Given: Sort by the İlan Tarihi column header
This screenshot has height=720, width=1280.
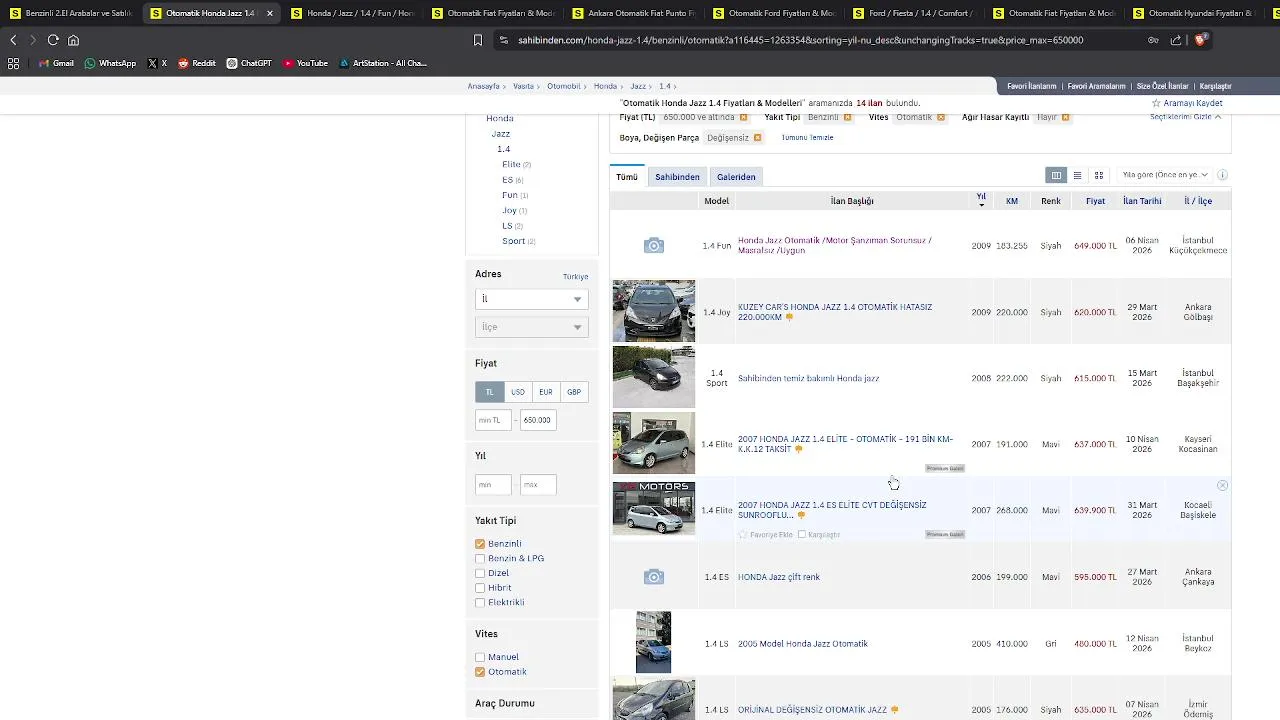Looking at the screenshot, I should click(1142, 201).
